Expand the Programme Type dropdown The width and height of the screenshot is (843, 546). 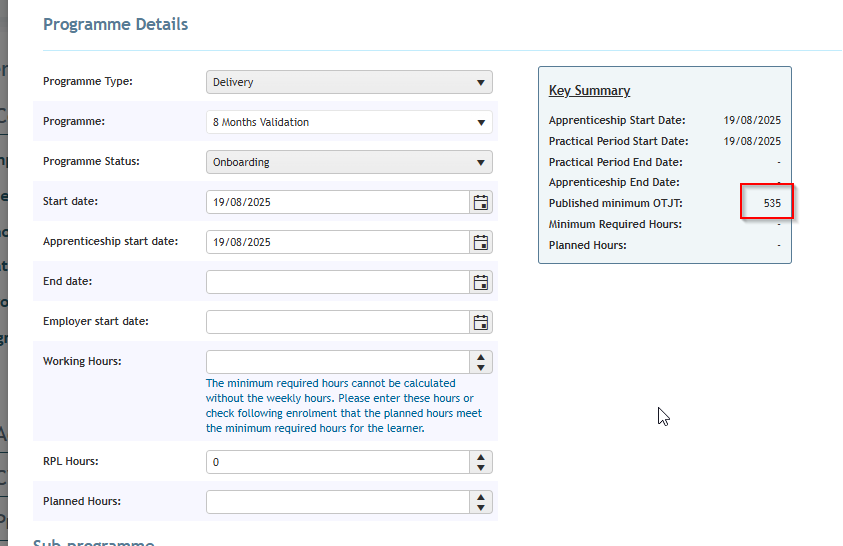349,82
